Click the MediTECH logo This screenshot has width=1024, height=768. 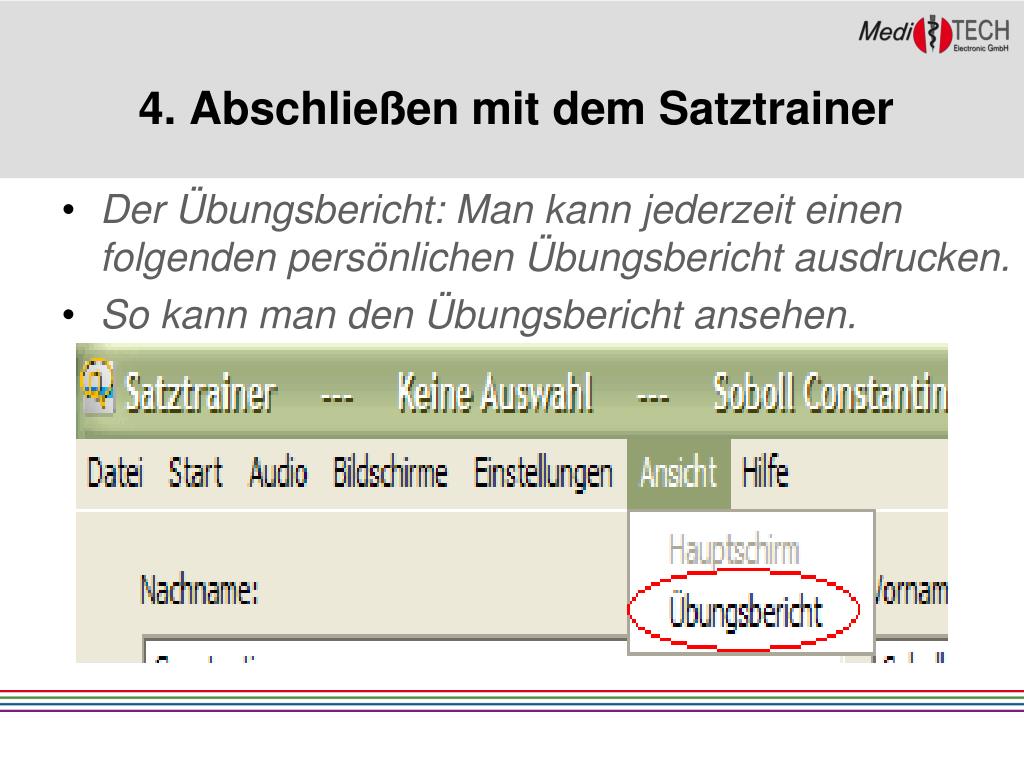click(x=934, y=33)
